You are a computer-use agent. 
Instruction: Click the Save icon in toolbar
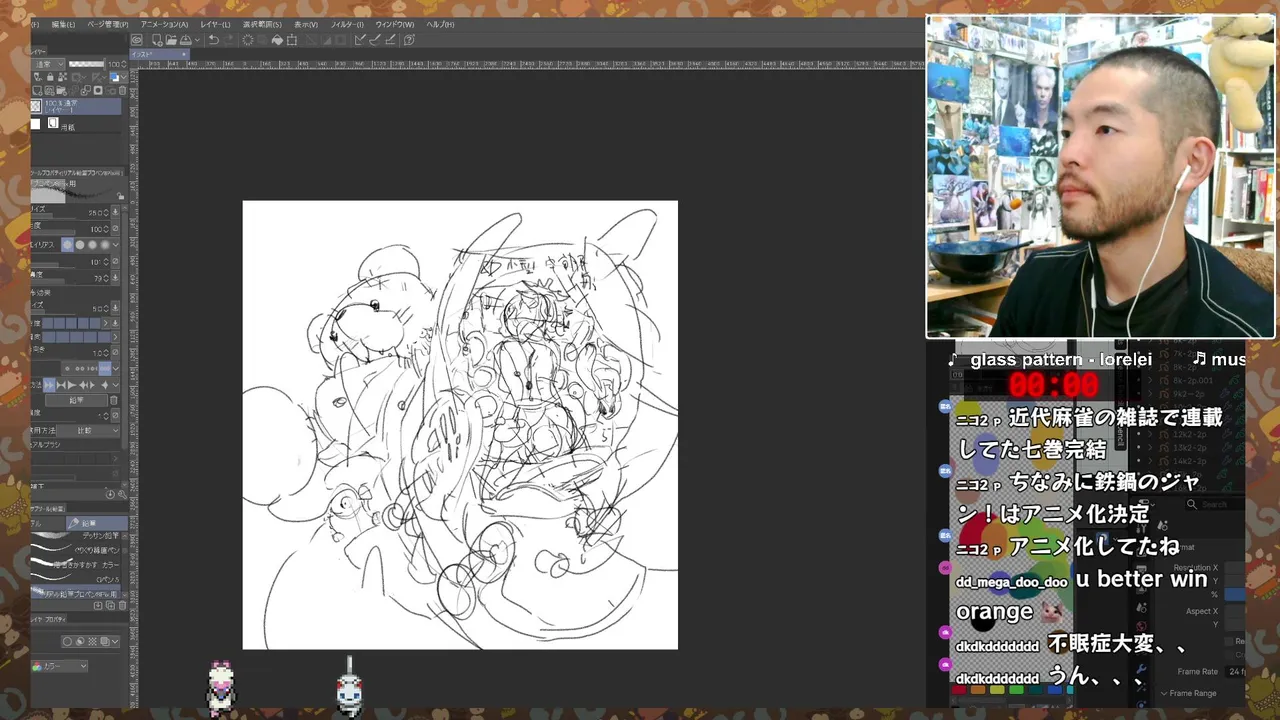click(x=186, y=40)
